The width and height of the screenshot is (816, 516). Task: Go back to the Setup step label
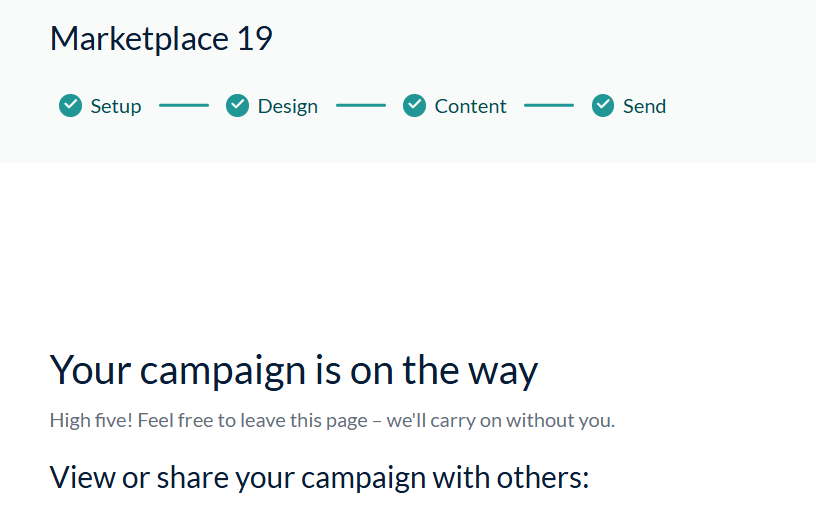[116, 106]
